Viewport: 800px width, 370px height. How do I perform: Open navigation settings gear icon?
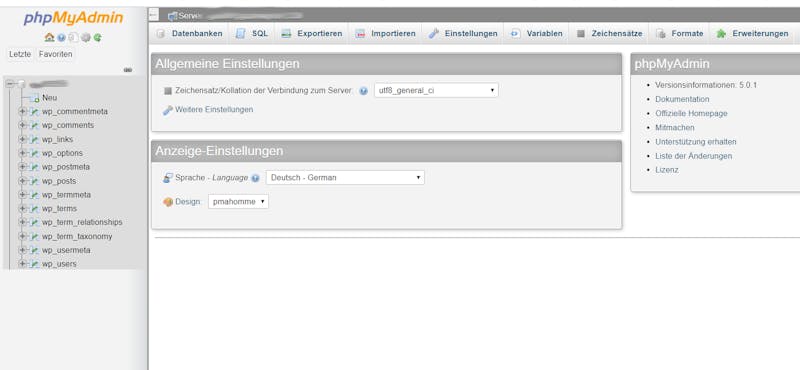tap(86, 37)
